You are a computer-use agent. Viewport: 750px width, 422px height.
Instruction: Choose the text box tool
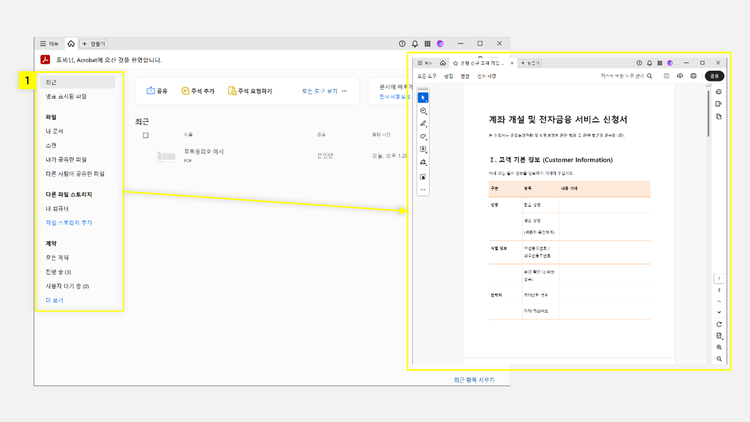pyautogui.click(x=423, y=150)
